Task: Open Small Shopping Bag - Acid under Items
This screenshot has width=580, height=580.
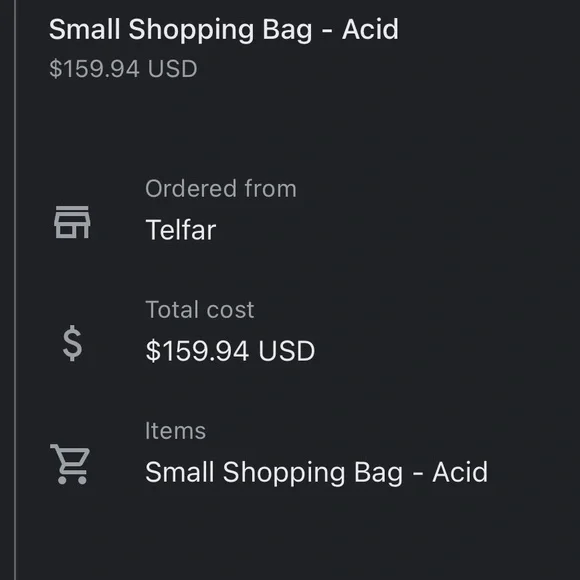Action: pyautogui.click(x=317, y=472)
